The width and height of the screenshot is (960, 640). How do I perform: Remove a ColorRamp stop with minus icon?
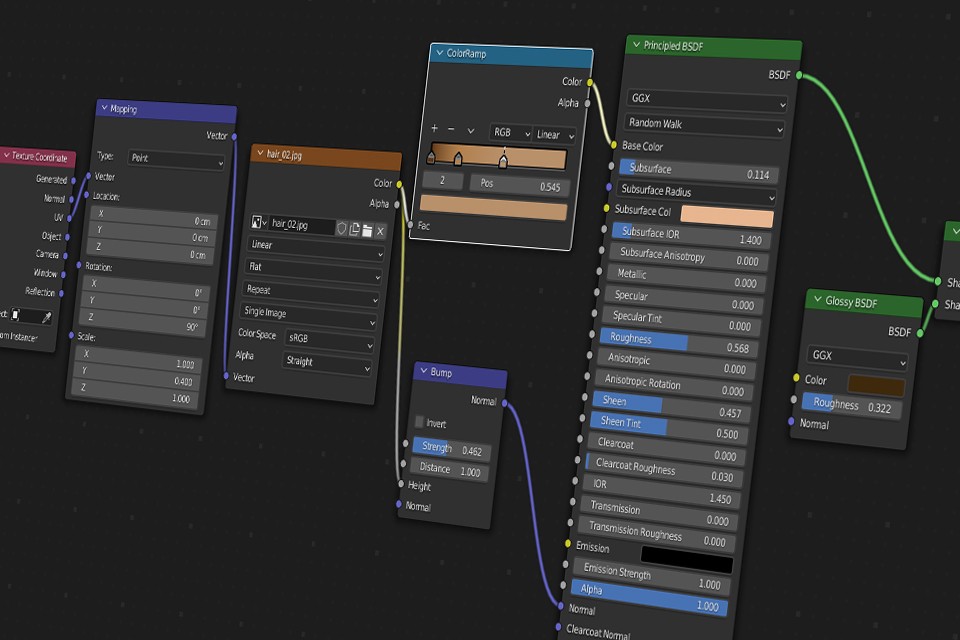[451, 130]
